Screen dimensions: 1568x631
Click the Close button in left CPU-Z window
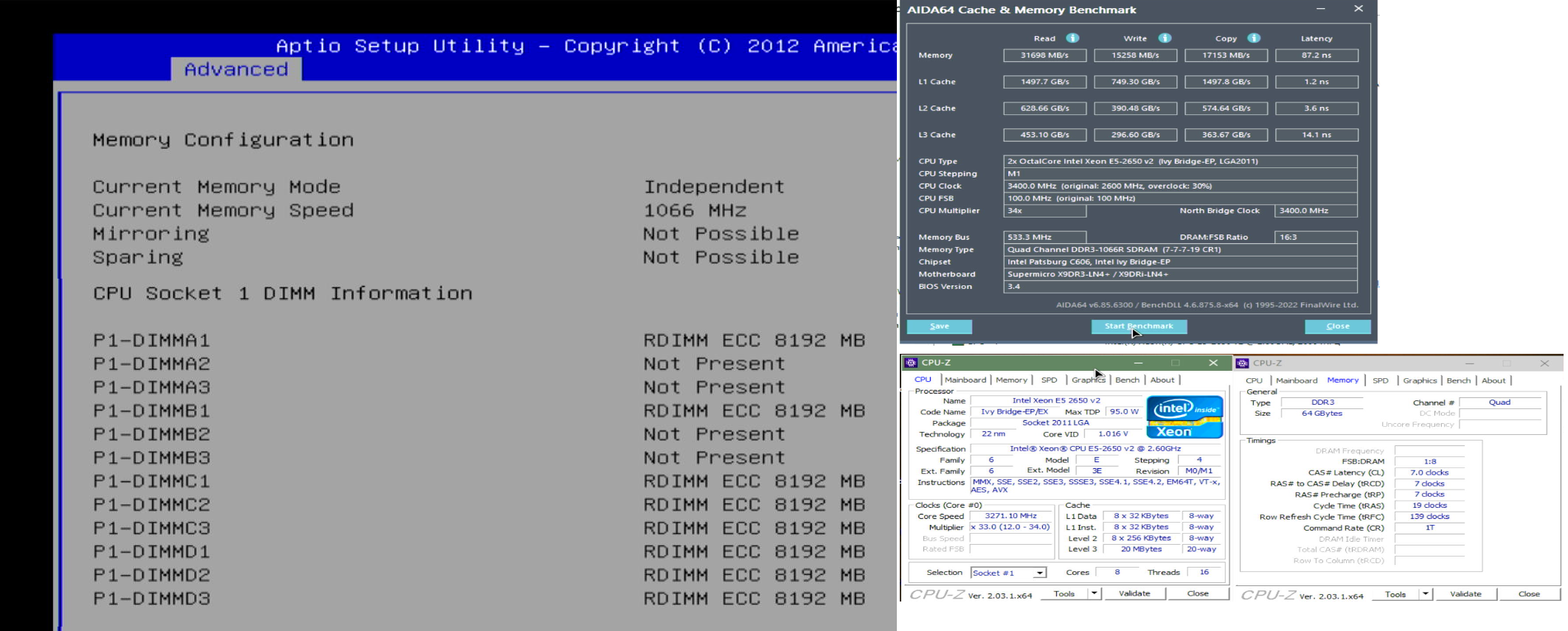pyautogui.click(x=1198, y=593)
